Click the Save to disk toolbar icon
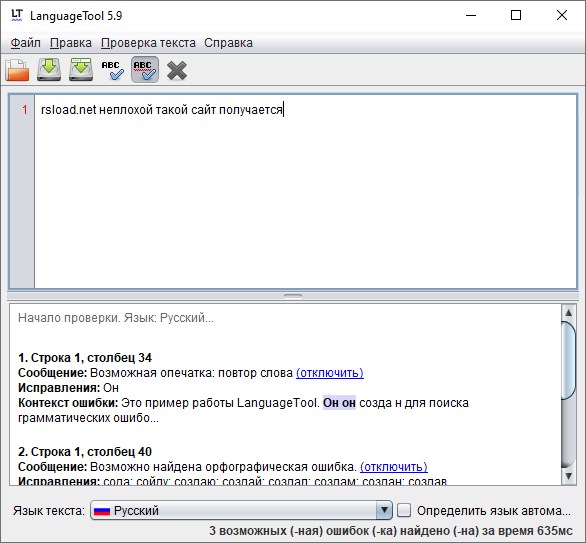This screenshot has height=543, width=586. (49, 70)
